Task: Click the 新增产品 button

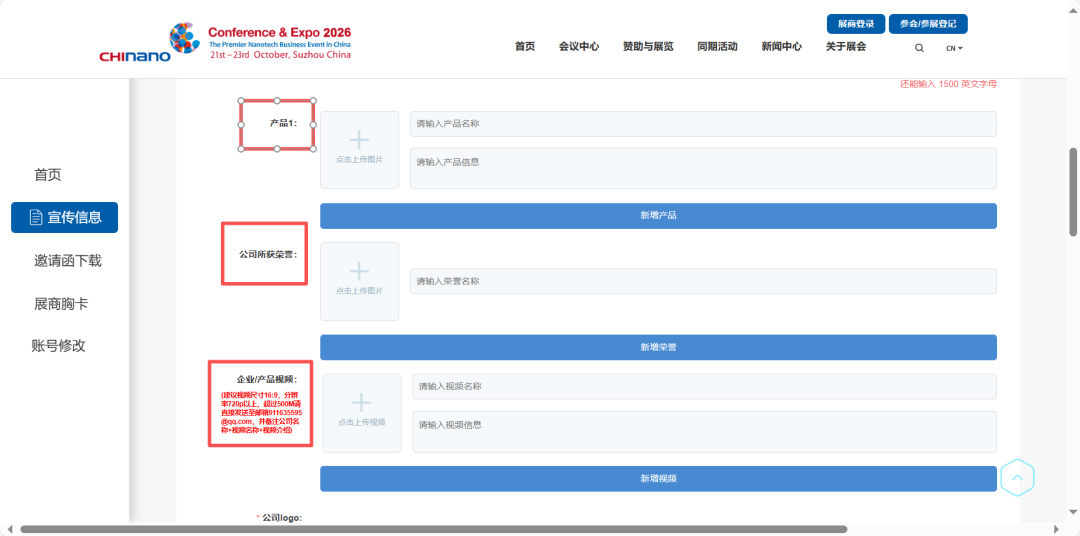Action: (658, 216)
